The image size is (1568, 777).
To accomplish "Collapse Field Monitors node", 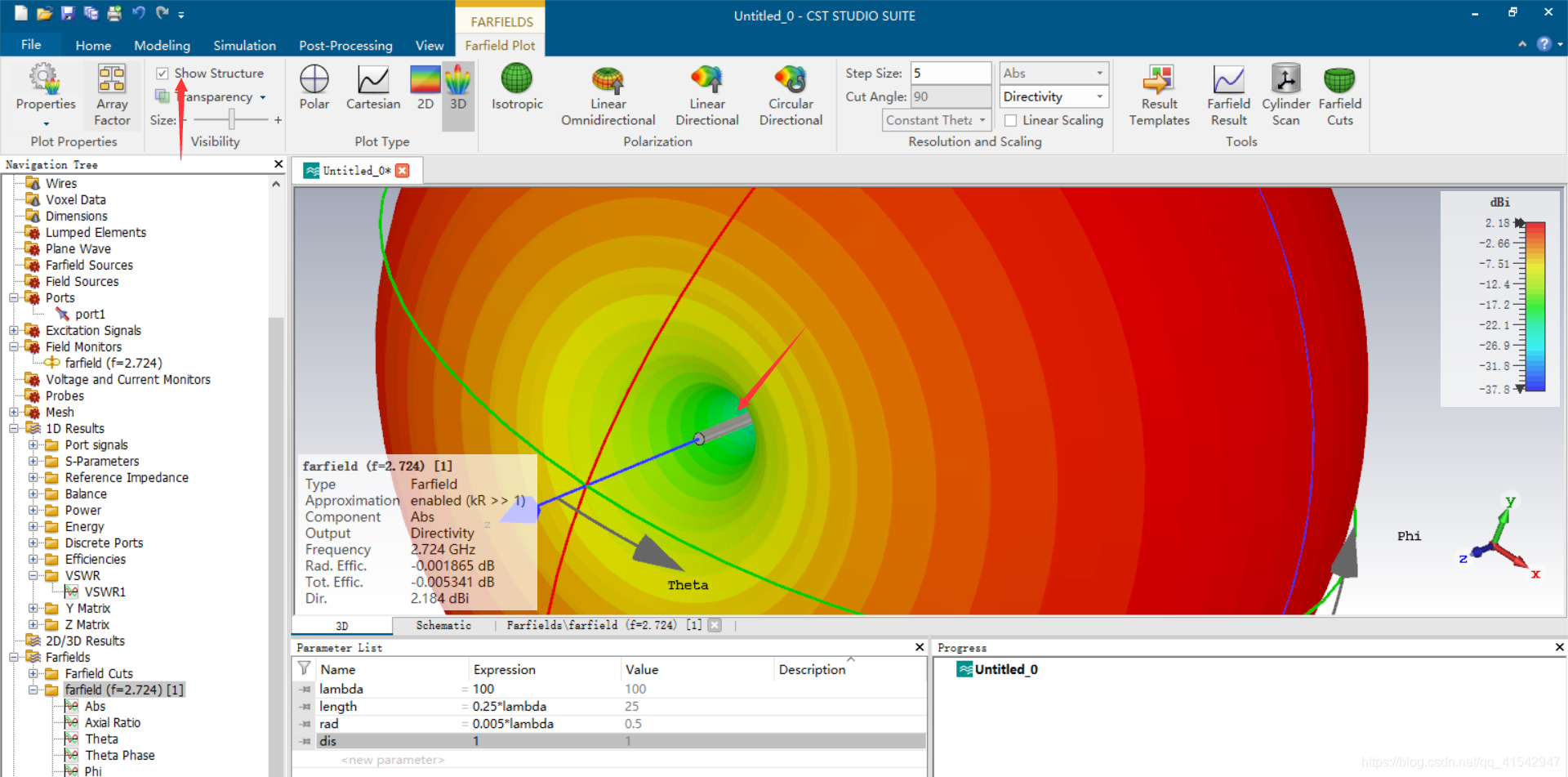I will pos(14,346).
